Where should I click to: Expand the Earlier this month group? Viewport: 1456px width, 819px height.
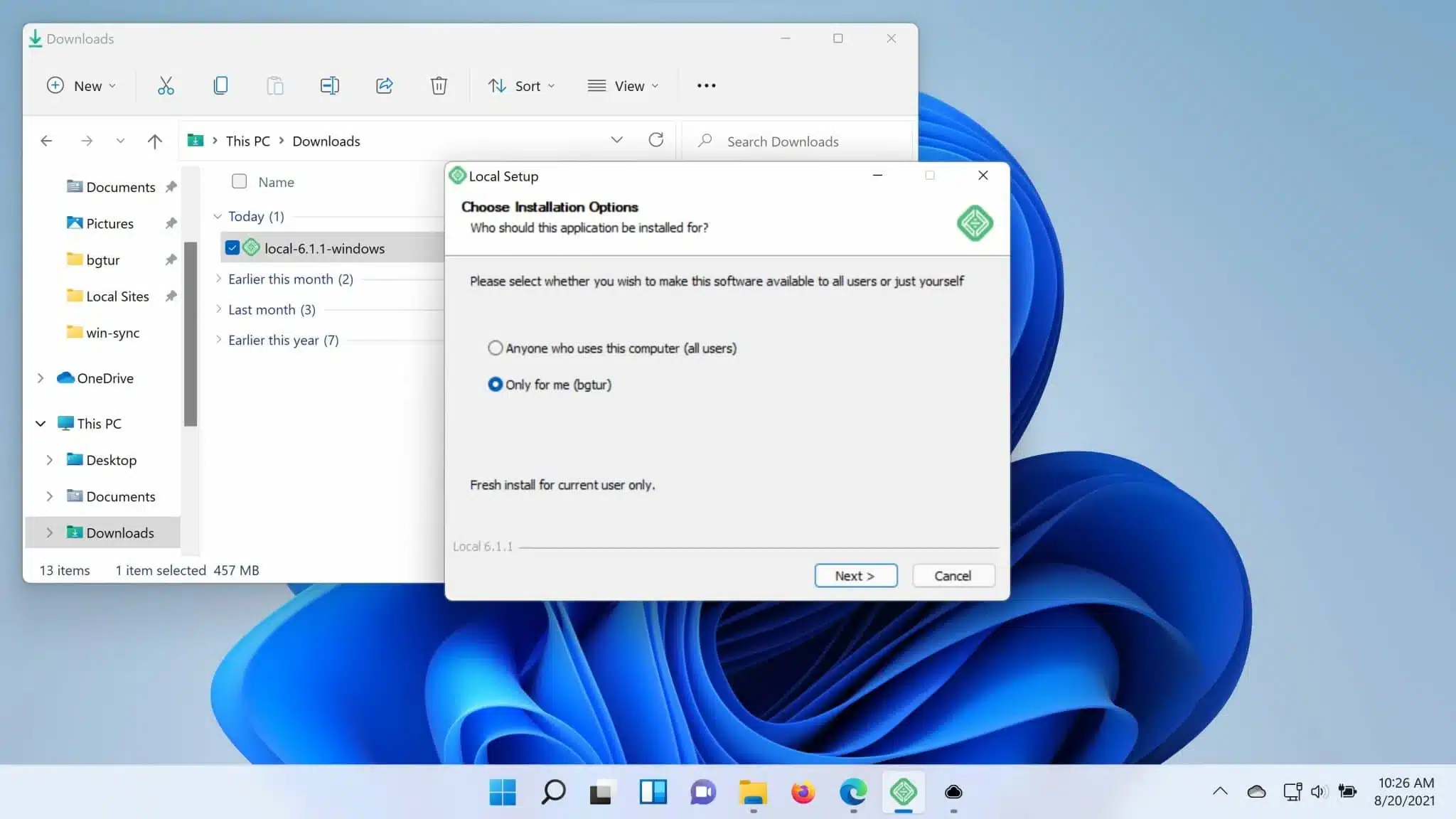tap(218, 279)
